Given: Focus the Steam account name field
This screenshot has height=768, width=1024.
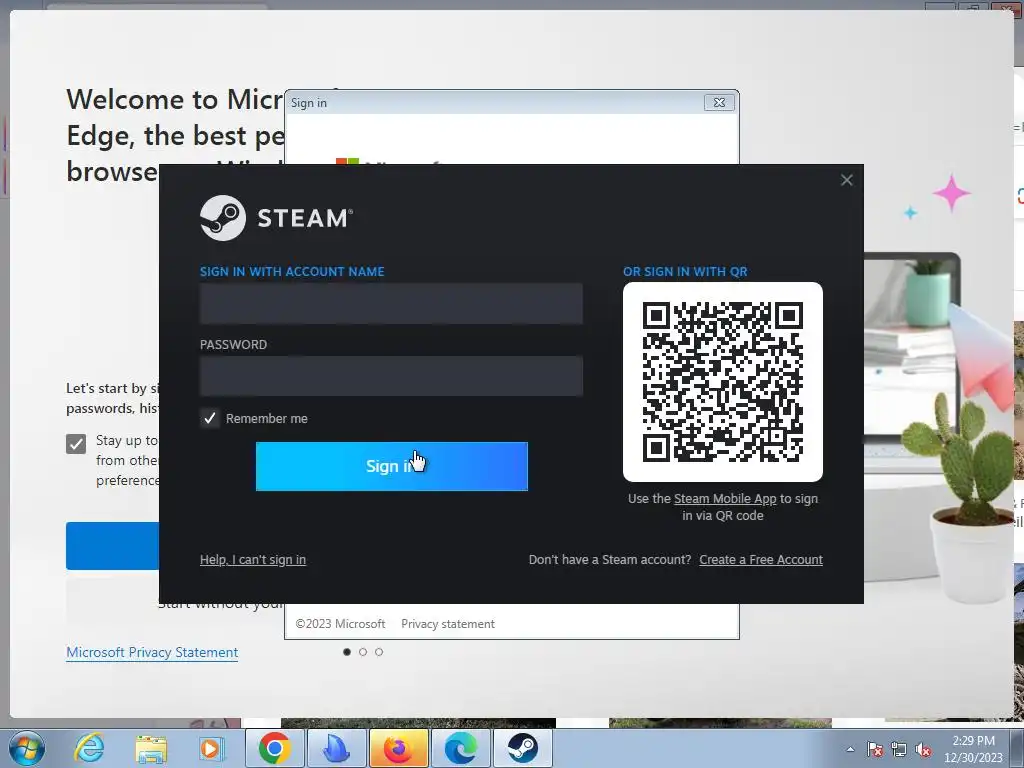Looking at the screenshot, I should (391, 303).
